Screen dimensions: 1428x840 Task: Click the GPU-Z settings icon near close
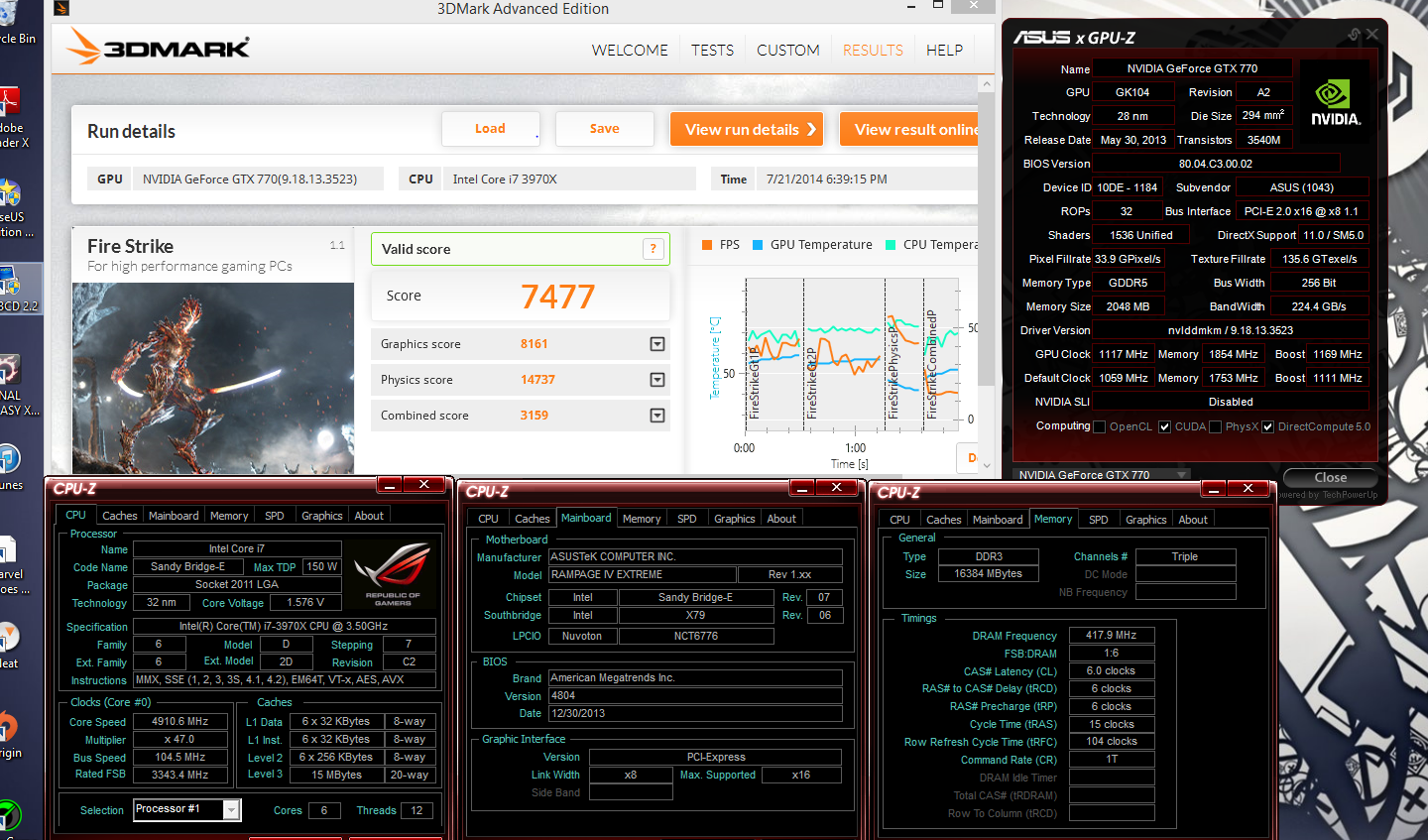click(1354, 35)
